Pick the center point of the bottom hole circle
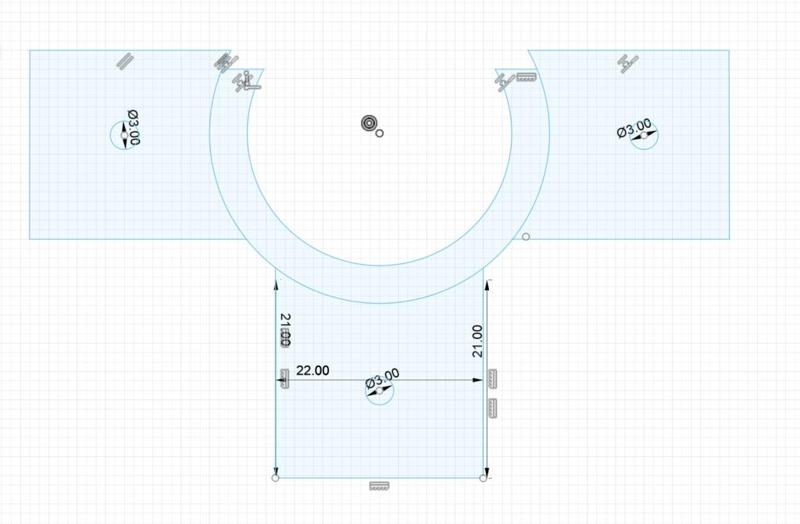 (x=380, y=391)
